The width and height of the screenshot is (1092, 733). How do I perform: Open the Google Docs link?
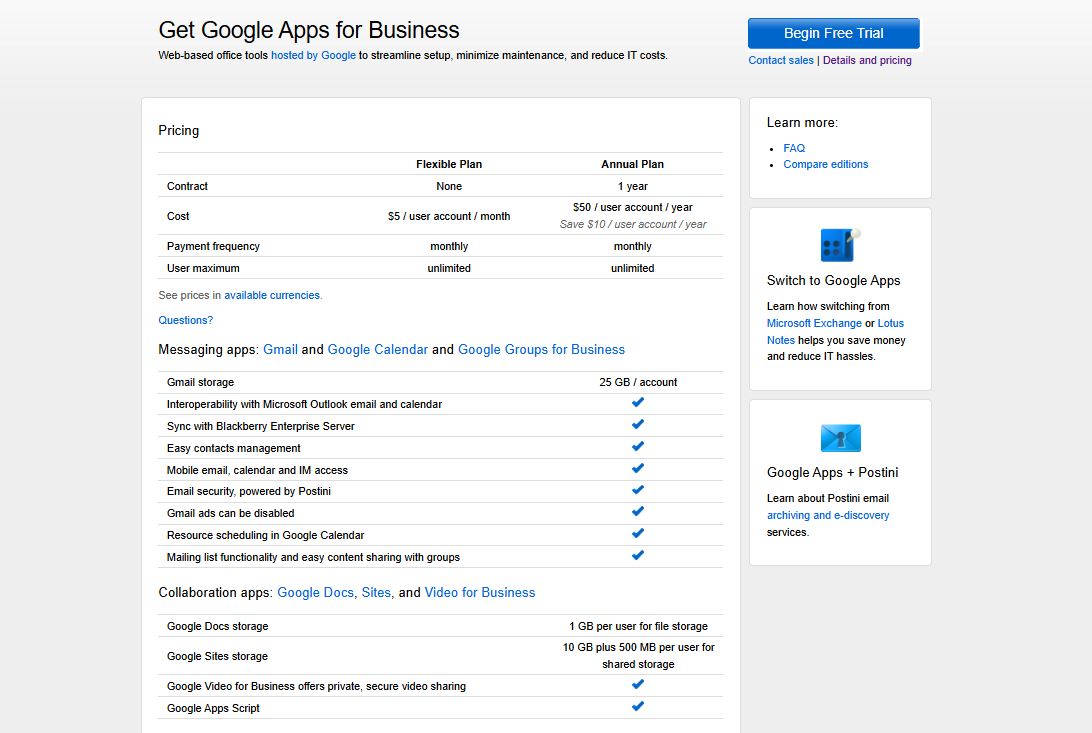pos(315,592)
